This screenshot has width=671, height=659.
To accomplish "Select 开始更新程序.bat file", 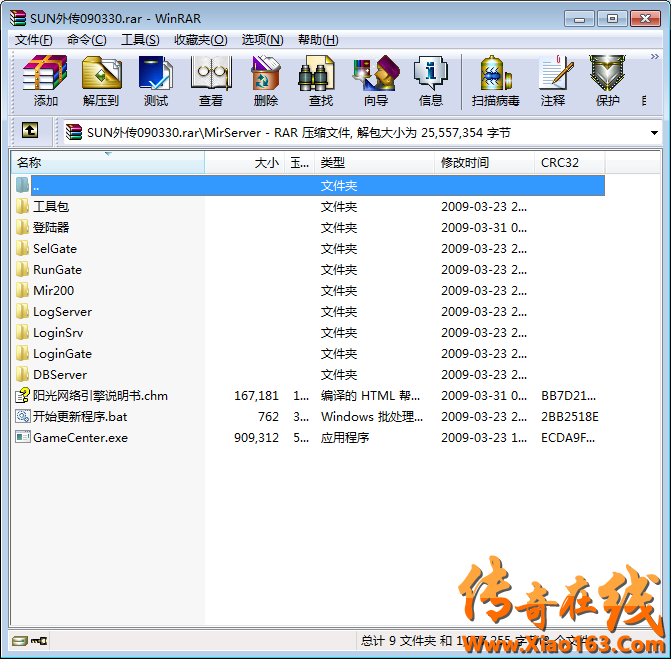I will 80,417.
